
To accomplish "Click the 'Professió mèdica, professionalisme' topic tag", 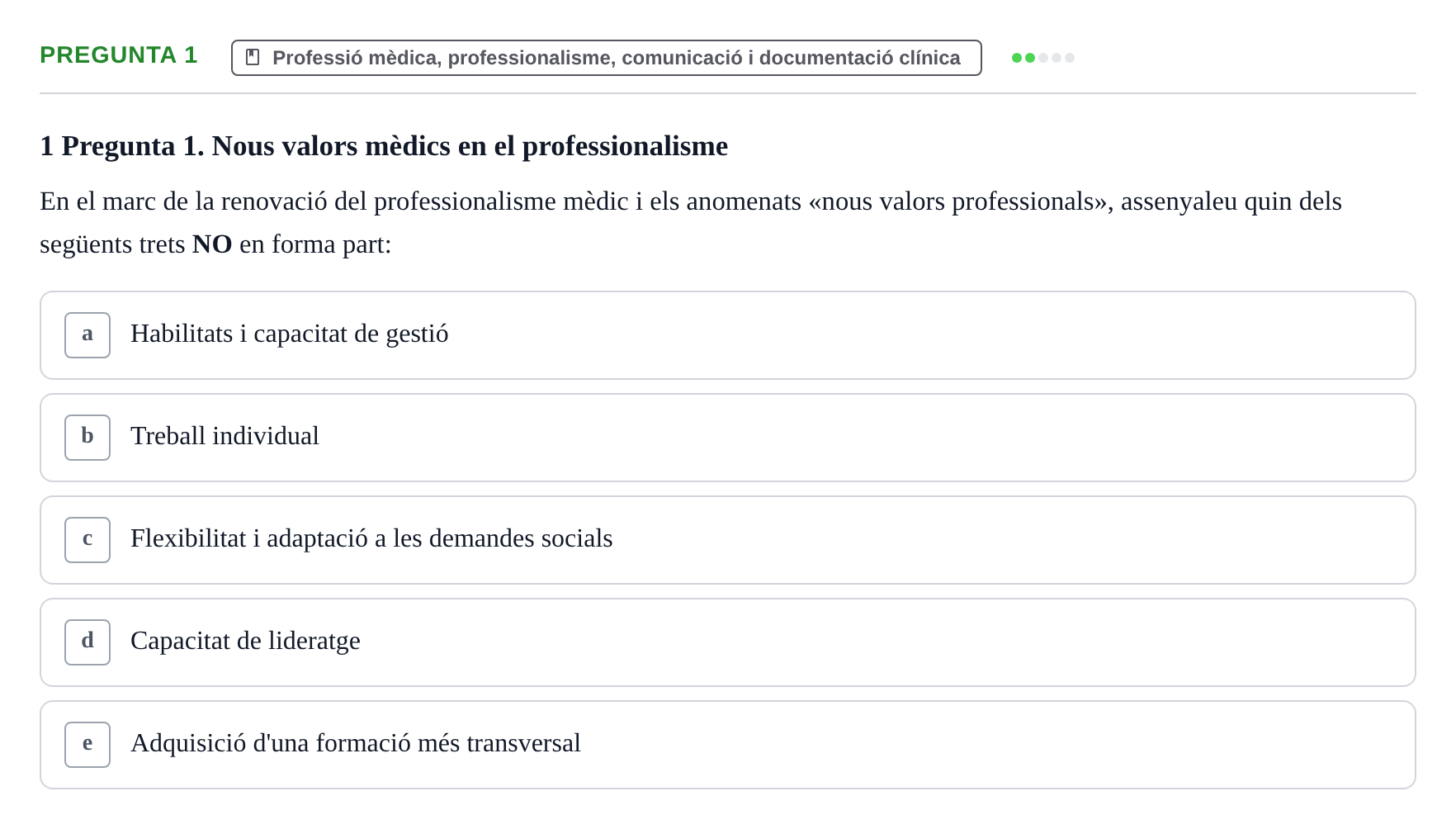I will pos(607,58).
